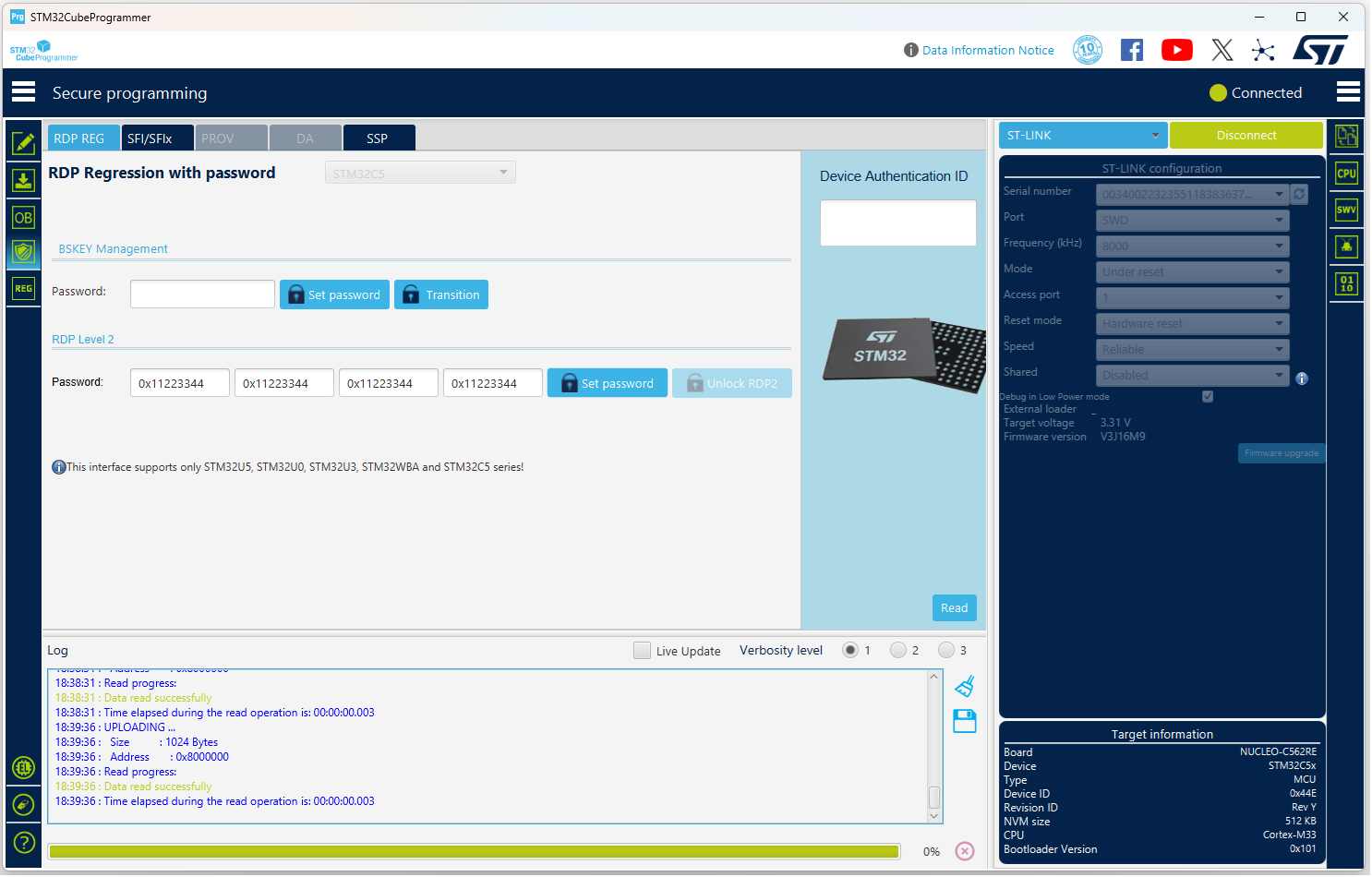Screen dimensions: 1372x877
Task: Expand the Mode Under reset dropdown
Action: click(1192, 271)
